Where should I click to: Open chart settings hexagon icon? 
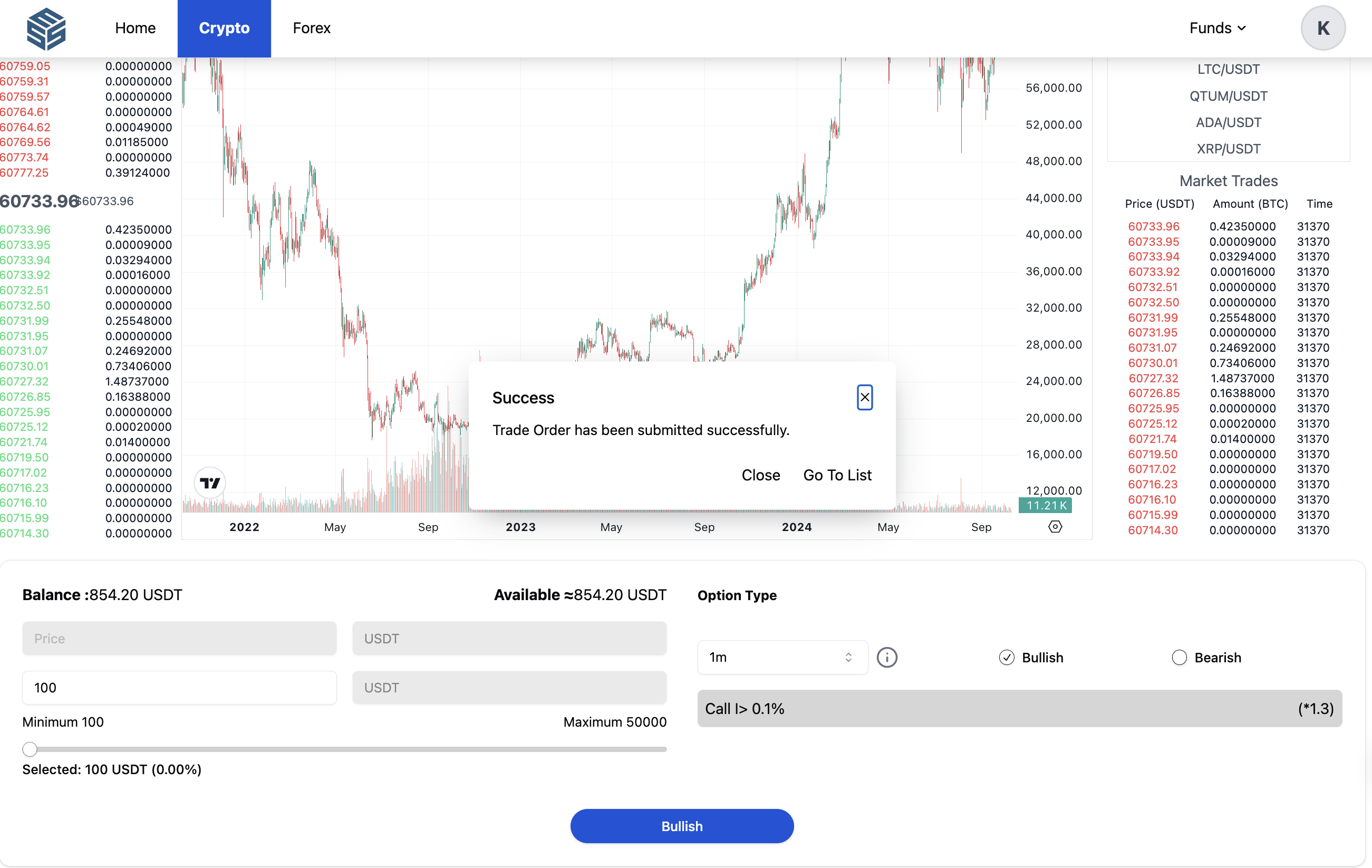[x=1055, y=527]
